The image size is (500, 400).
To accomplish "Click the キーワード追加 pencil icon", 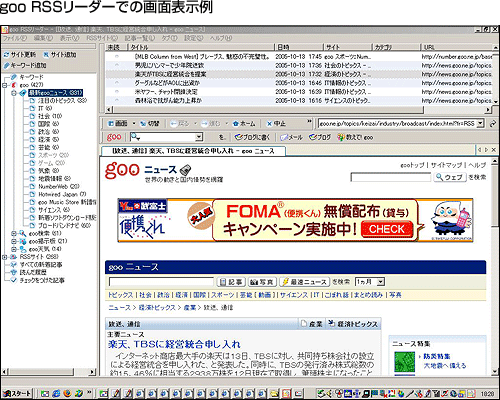I will [x=7, y=65].
